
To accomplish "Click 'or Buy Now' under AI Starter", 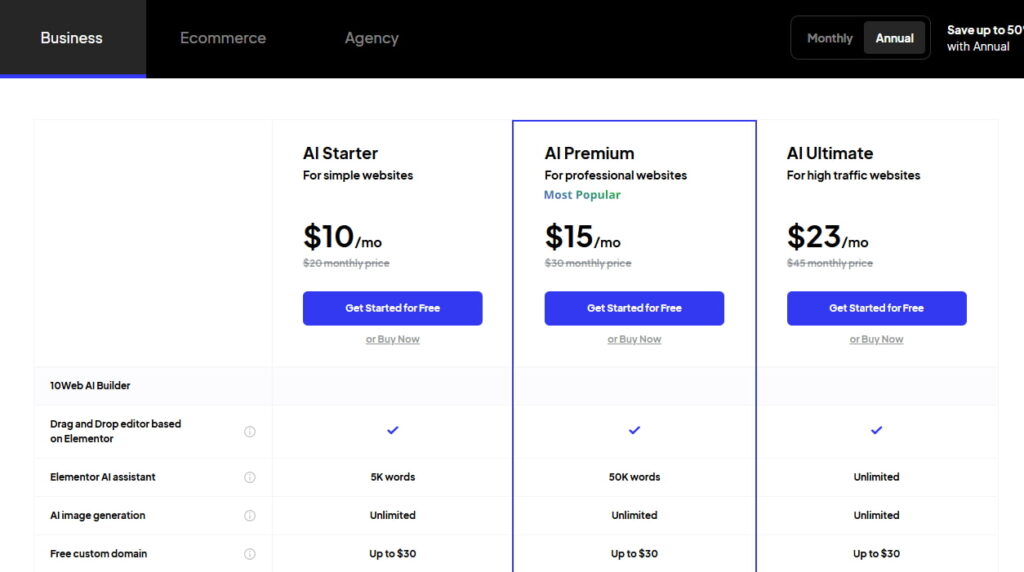I will [x=393, y=339].
